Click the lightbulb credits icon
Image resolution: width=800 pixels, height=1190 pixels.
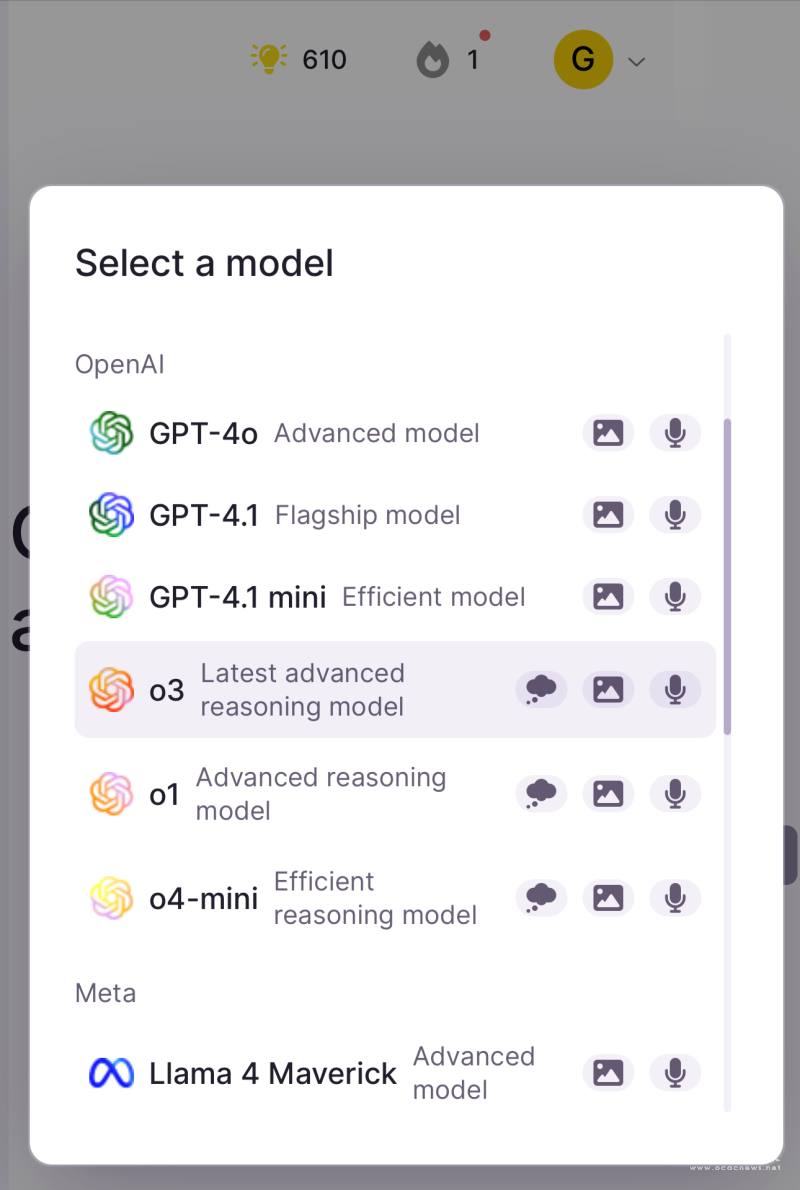point(269,59)
